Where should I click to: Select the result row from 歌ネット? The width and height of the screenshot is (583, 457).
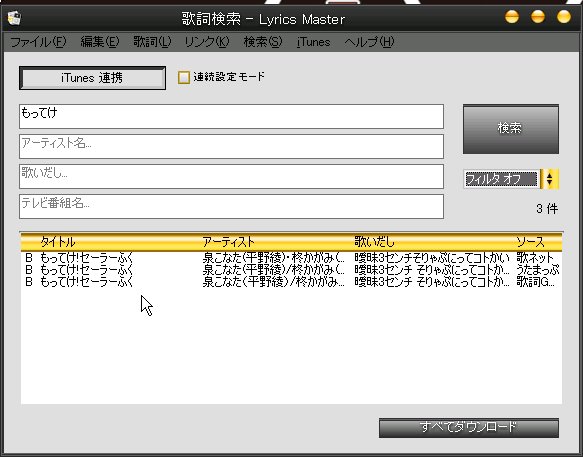point(291,258)
